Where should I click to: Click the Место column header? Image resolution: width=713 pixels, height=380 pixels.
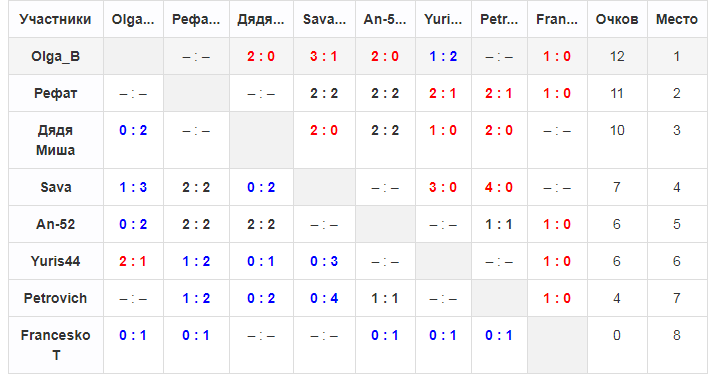[677, 19]
